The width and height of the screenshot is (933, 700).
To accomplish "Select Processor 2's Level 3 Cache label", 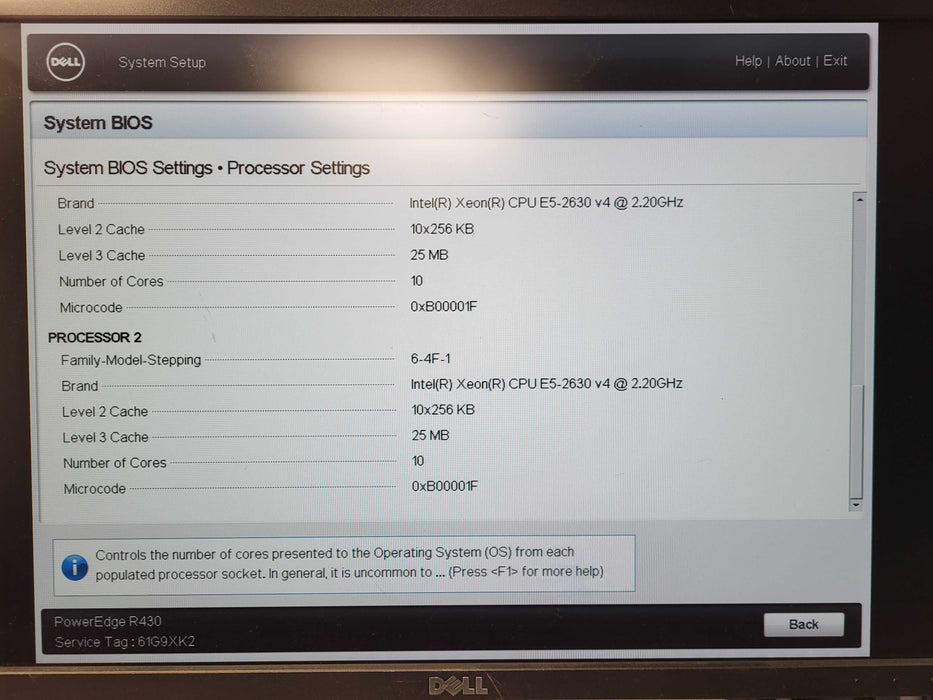I will [105, 437].
